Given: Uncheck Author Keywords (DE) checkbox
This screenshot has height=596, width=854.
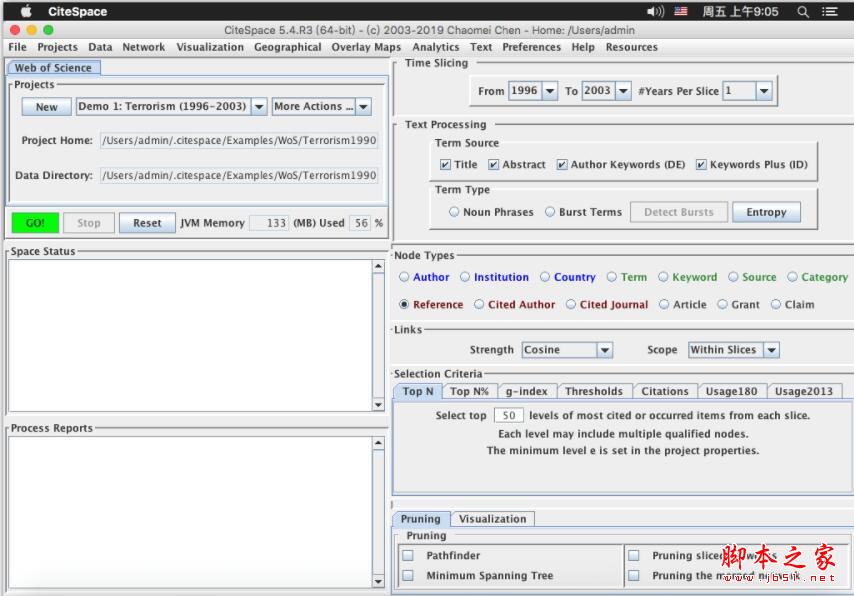Looking at the screenshot, I should pyautogui.click(x=562, y=165).
